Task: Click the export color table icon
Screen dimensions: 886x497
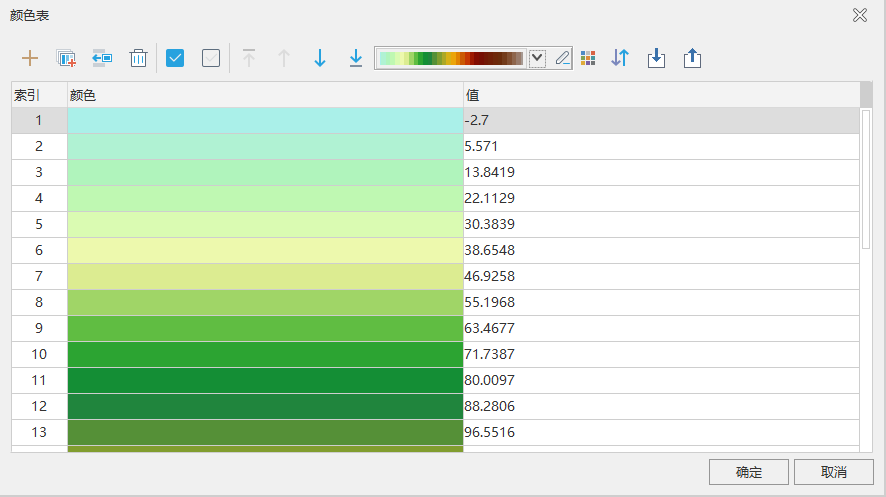Action: tap(692, 58)
